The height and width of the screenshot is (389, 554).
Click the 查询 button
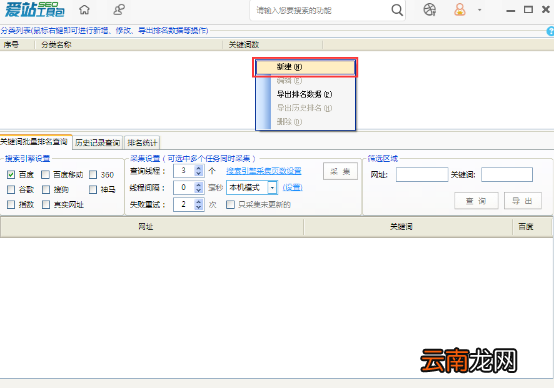(x=476, y=201)
